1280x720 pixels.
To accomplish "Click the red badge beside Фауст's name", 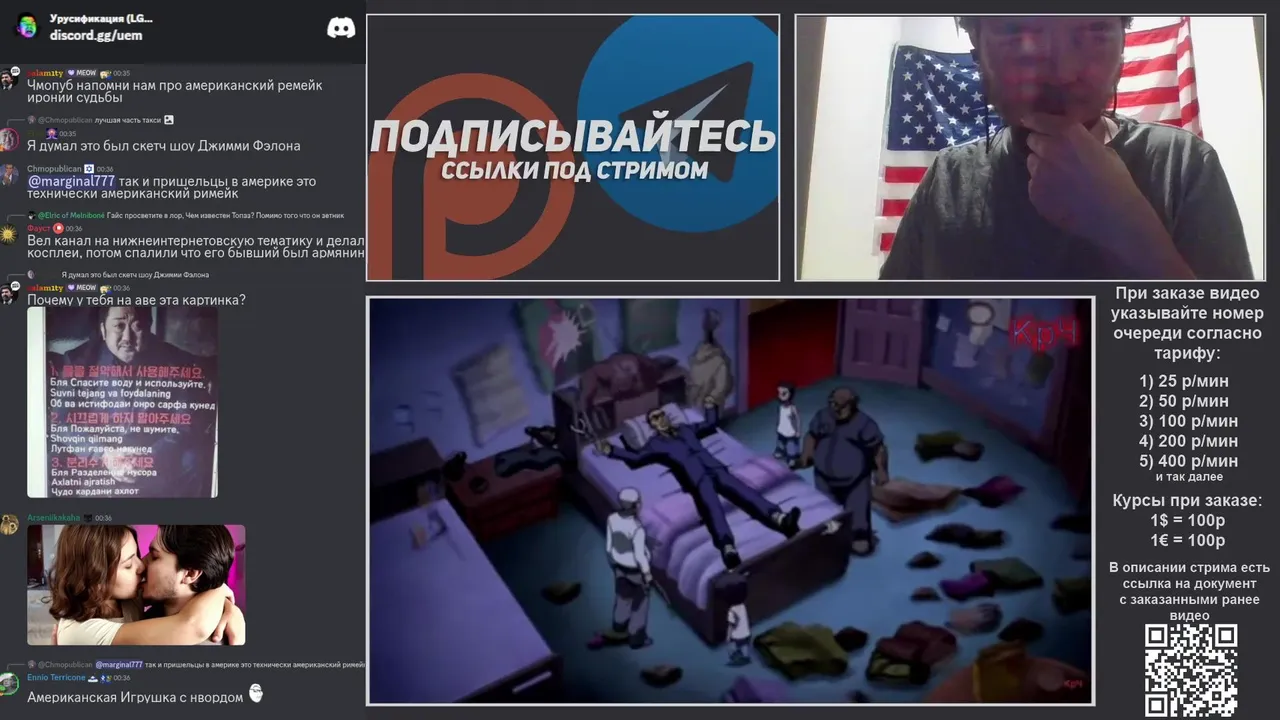I will (x=58, y=228).
